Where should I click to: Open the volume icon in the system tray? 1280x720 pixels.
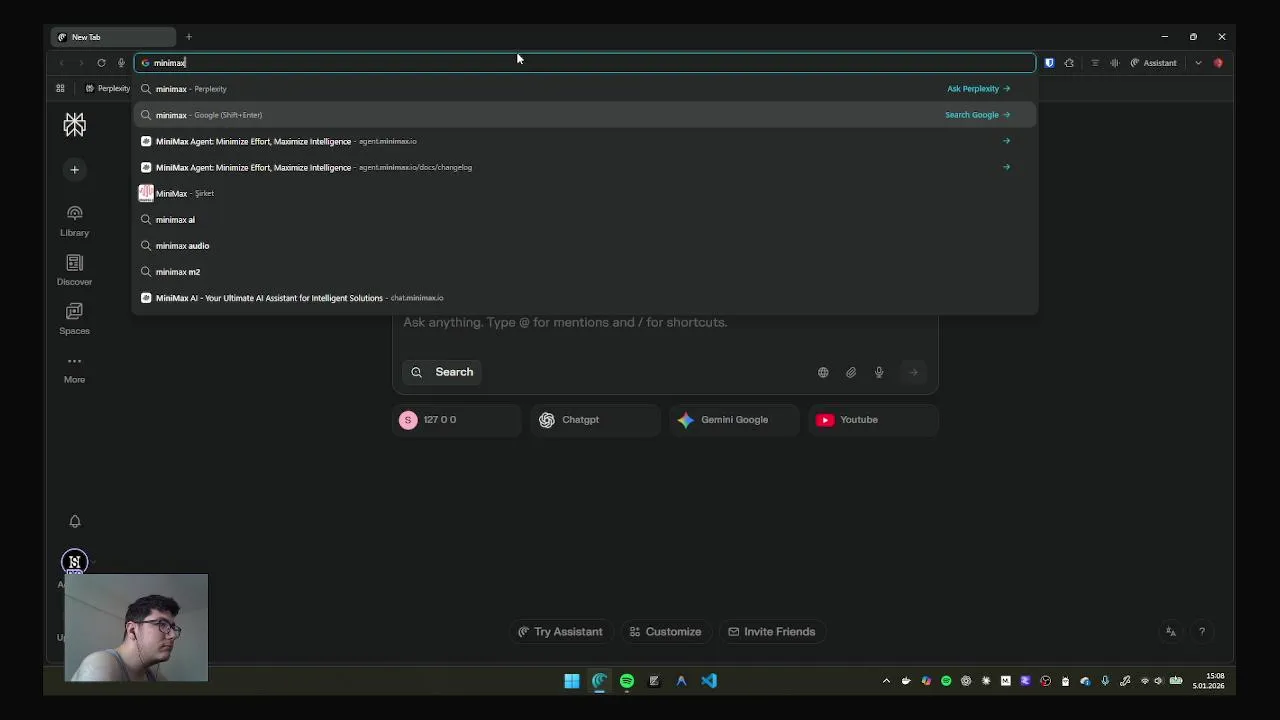pyautogui.click(x=1159, y=681)
